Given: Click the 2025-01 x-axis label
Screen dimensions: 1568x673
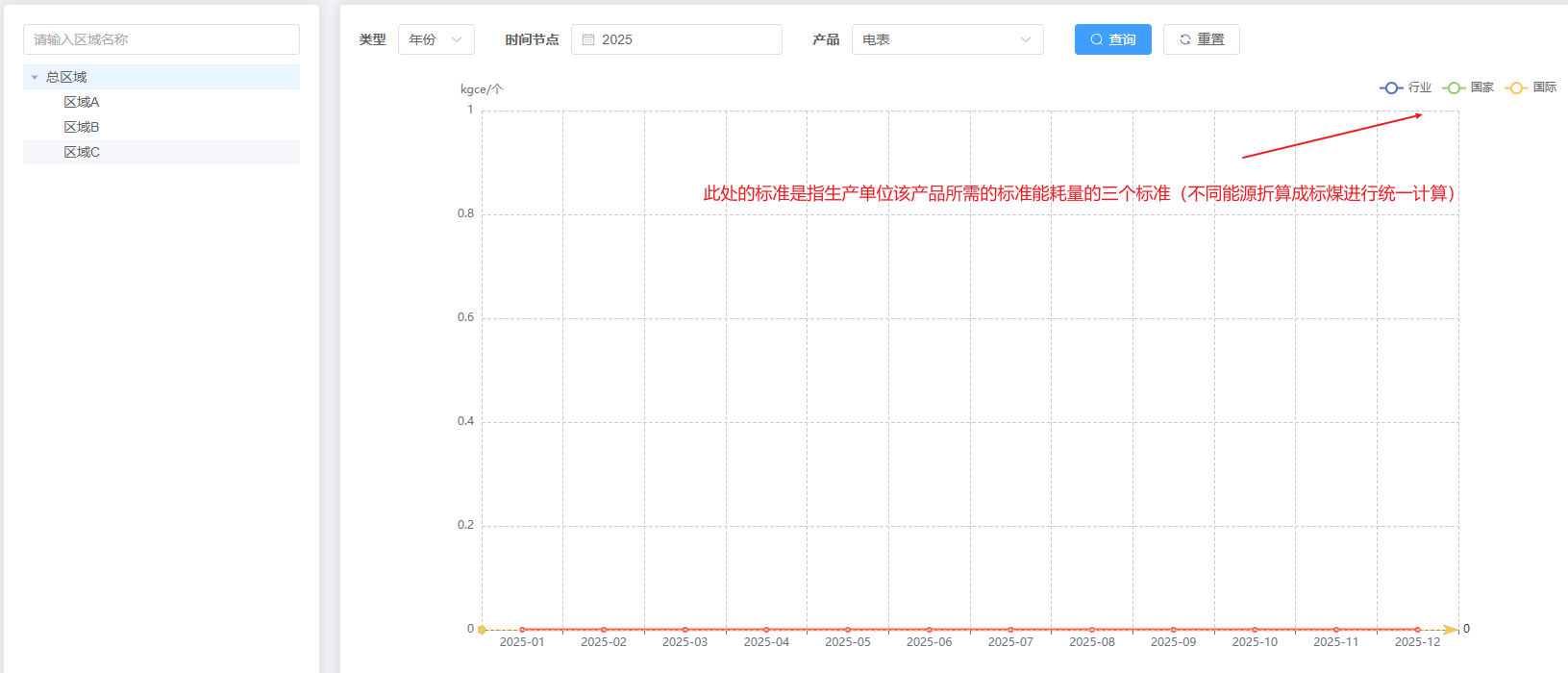Looking at the screenshot, I should (x=522, y=642).
